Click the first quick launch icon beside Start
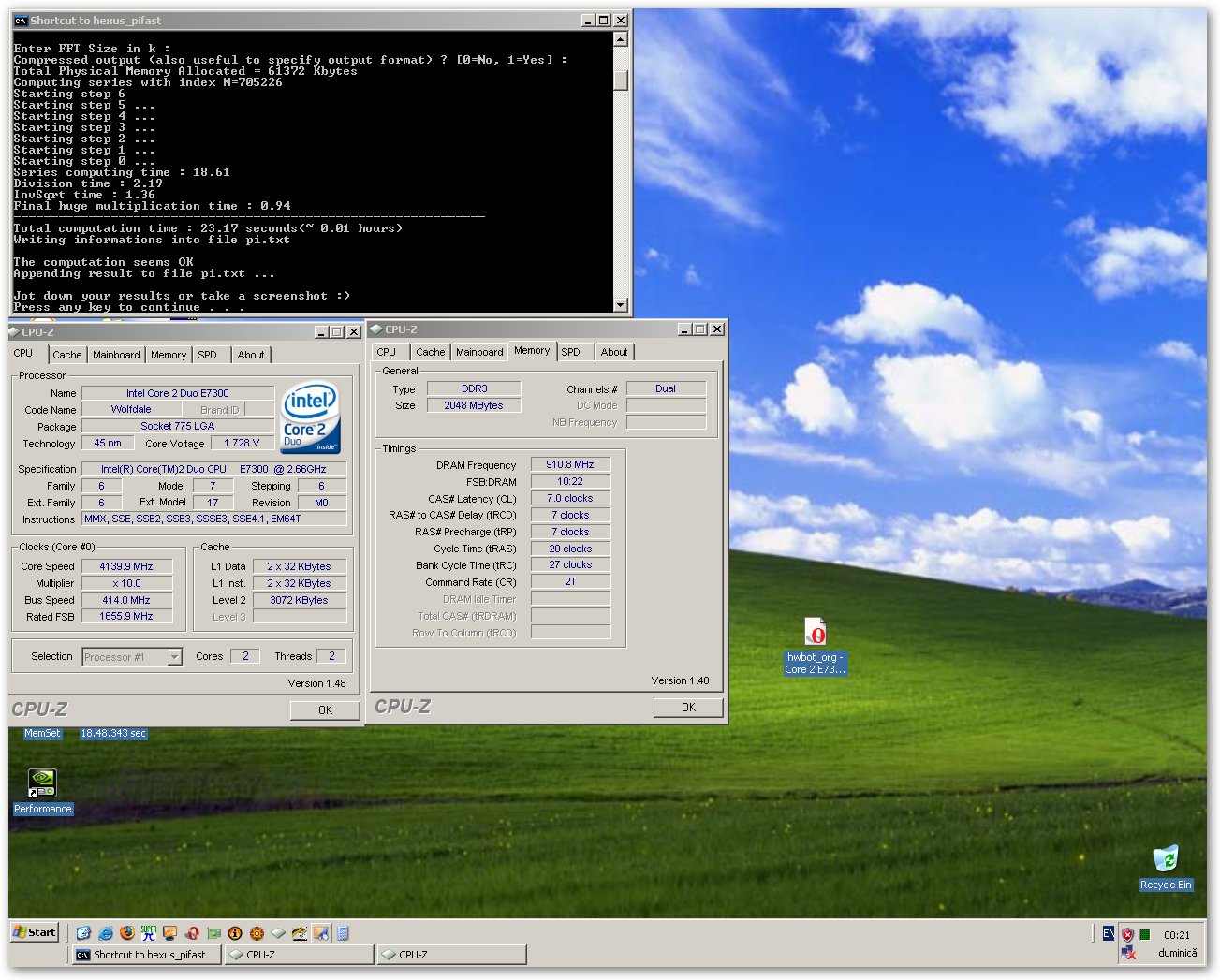The height and width of the screenshot is (980, 1220). (x=83, y=932)
